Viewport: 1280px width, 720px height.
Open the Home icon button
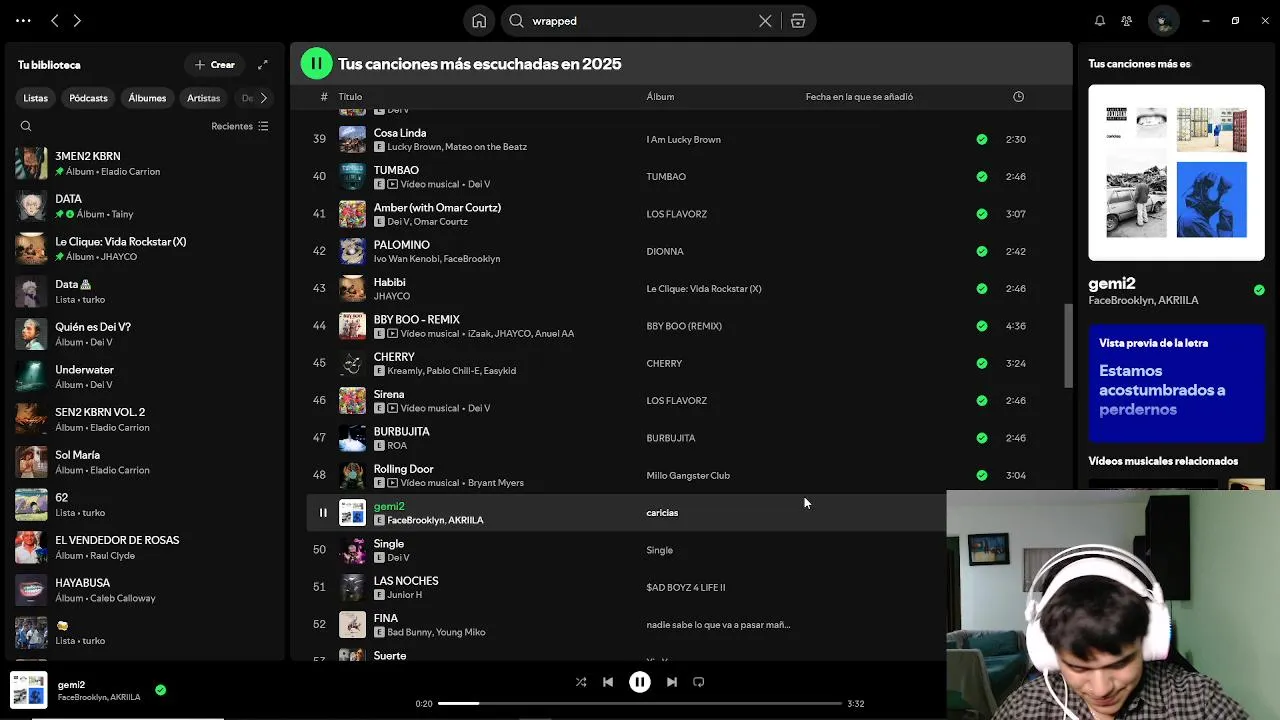[x=479, y=21]
